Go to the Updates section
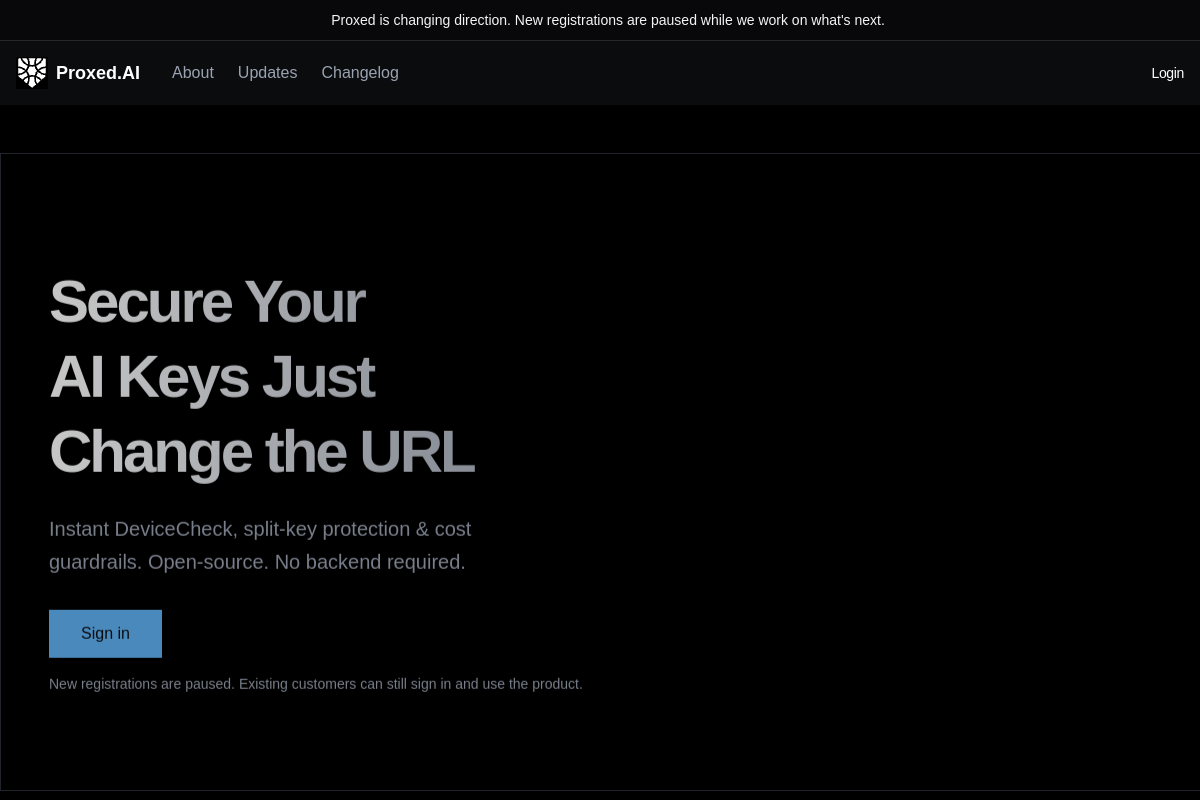 (x=267, y=73)
